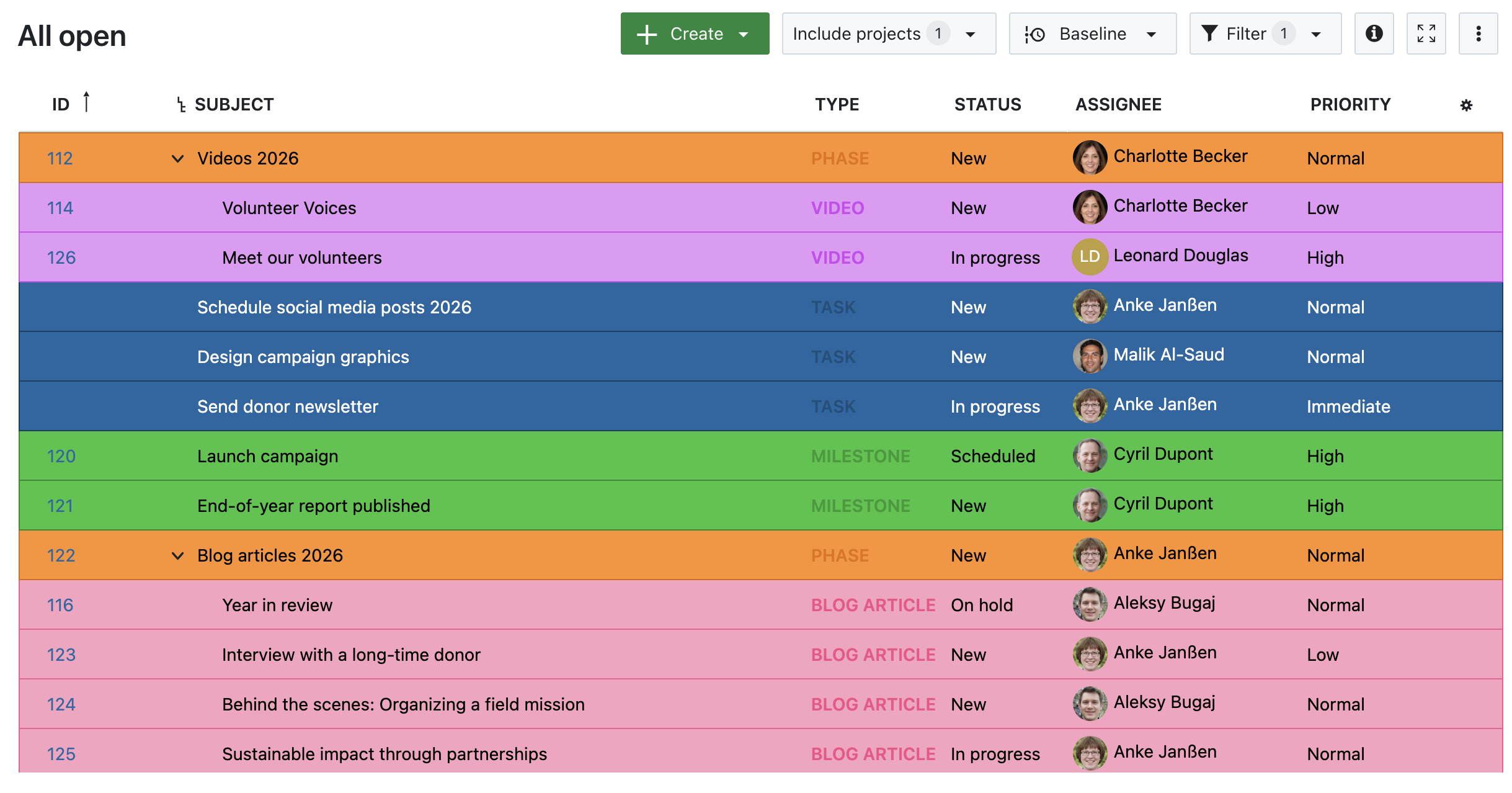Image resolution: width=1512 pixels, height=793 pixels.
Task: Open the Create button dropdown arrow
Action: [744, 34]
